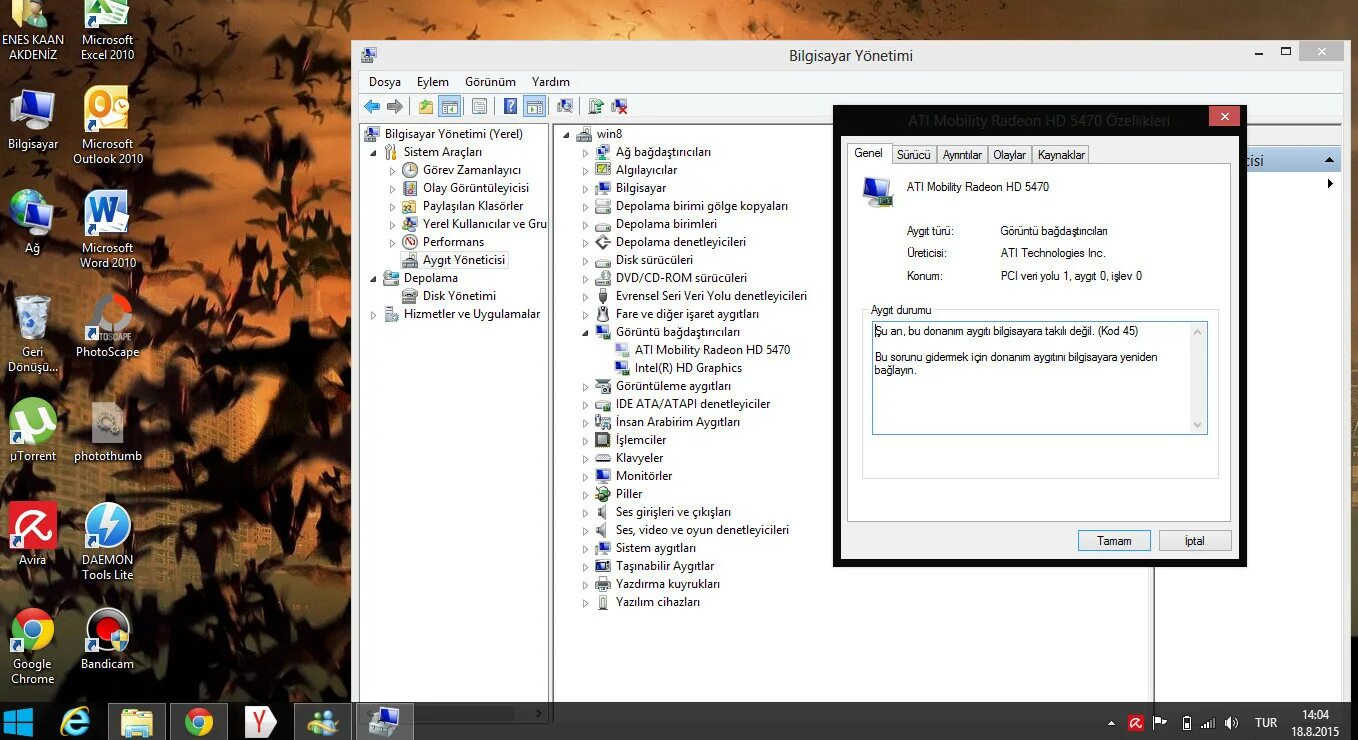Expand Ağ bağdaştırıcıları node
1358x740 pixels.
point(586,153)
